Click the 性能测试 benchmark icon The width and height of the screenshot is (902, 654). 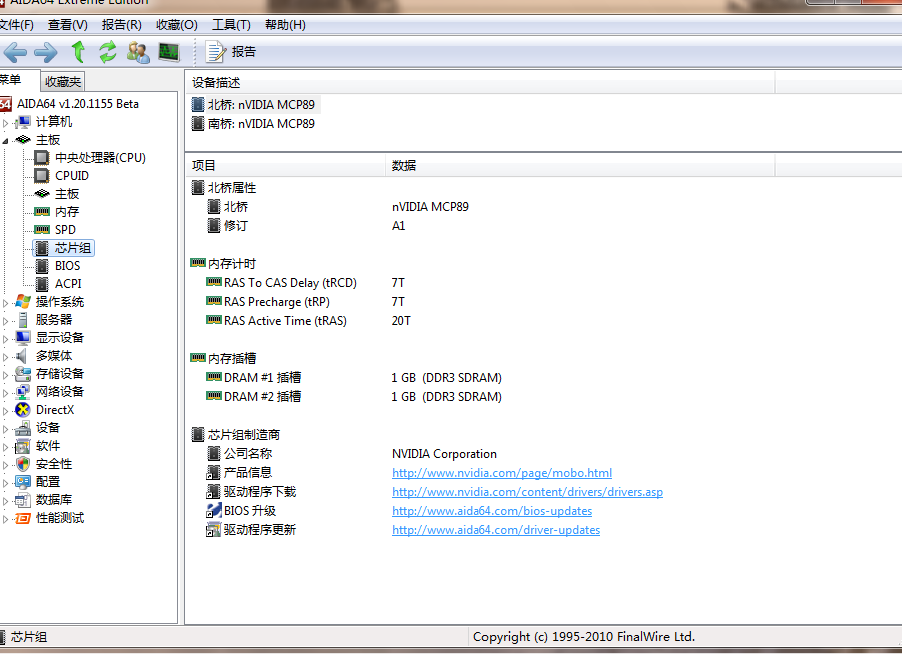(x=23, y=518)
